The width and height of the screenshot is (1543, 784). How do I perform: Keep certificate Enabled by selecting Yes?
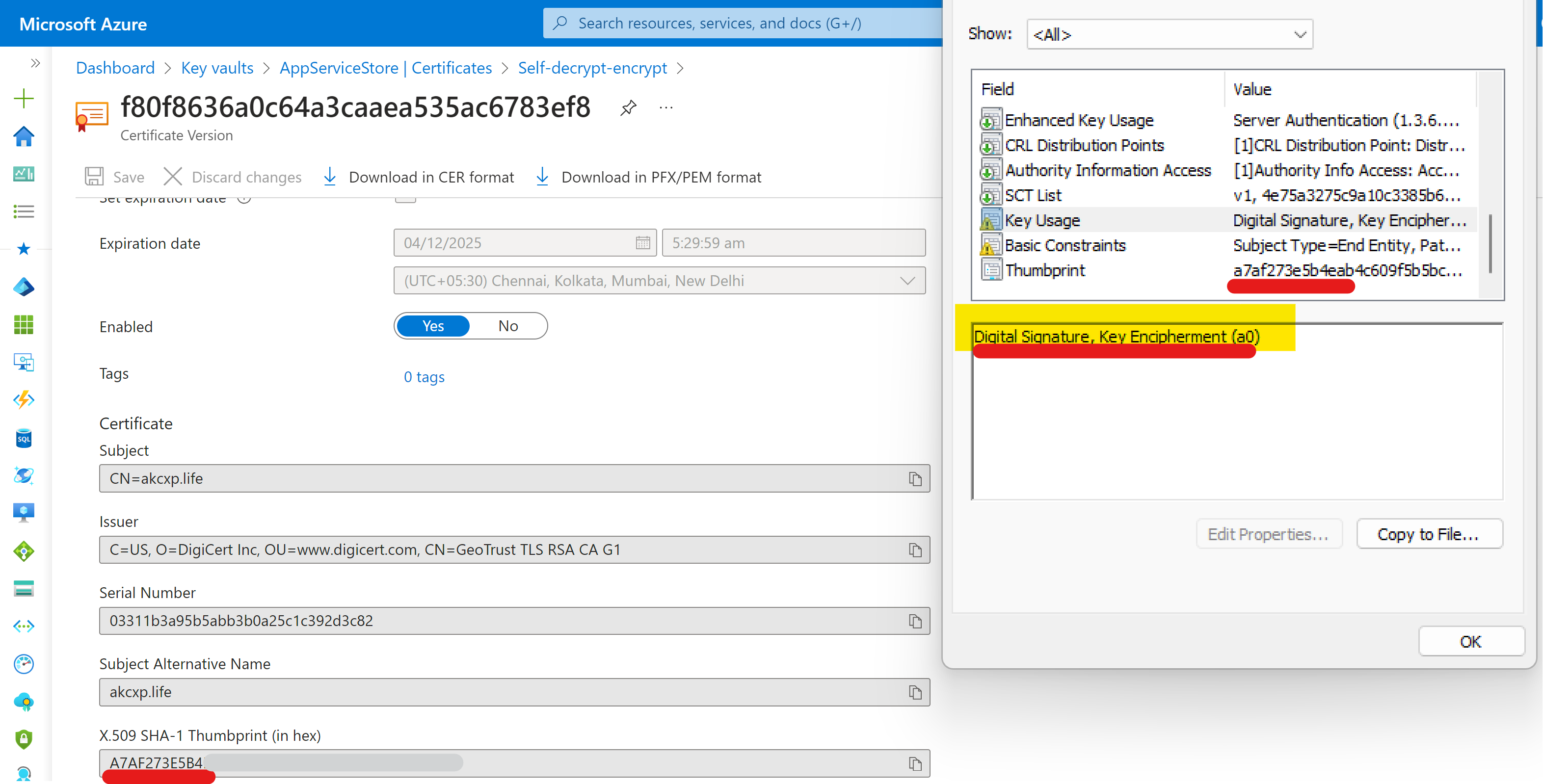[x=432, y=325]
